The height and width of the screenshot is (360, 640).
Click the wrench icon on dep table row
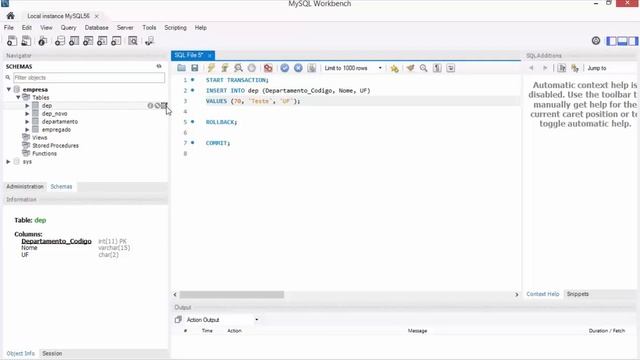coord(157,106)
